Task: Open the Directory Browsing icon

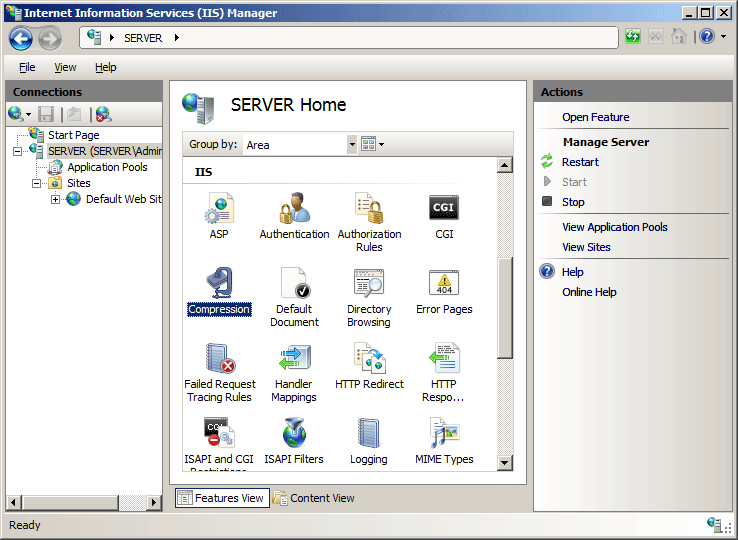Action: click(369, 285)
